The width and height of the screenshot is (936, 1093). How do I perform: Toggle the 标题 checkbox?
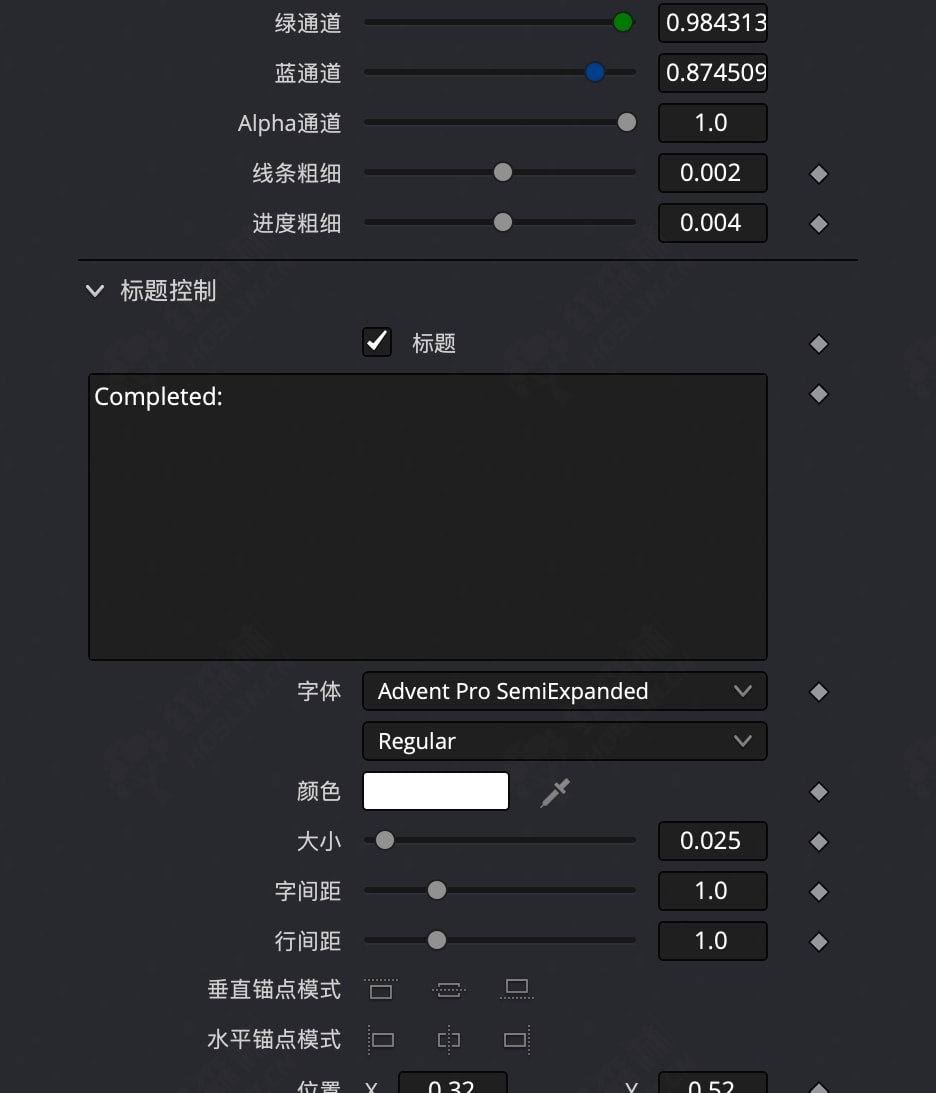click(x=377, y=342)
